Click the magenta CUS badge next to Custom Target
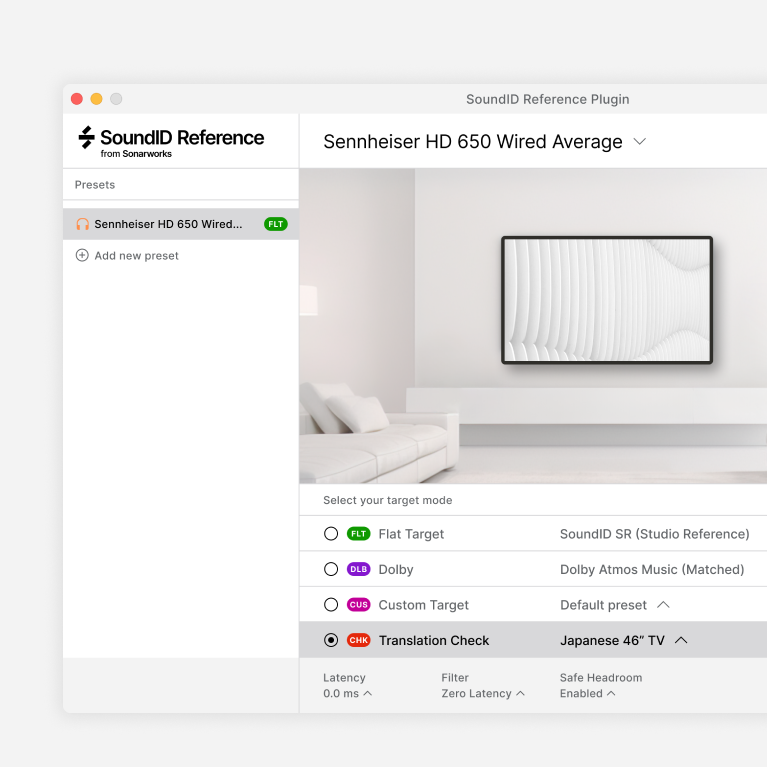Screen dimensions: 767x767 (359, 605)
